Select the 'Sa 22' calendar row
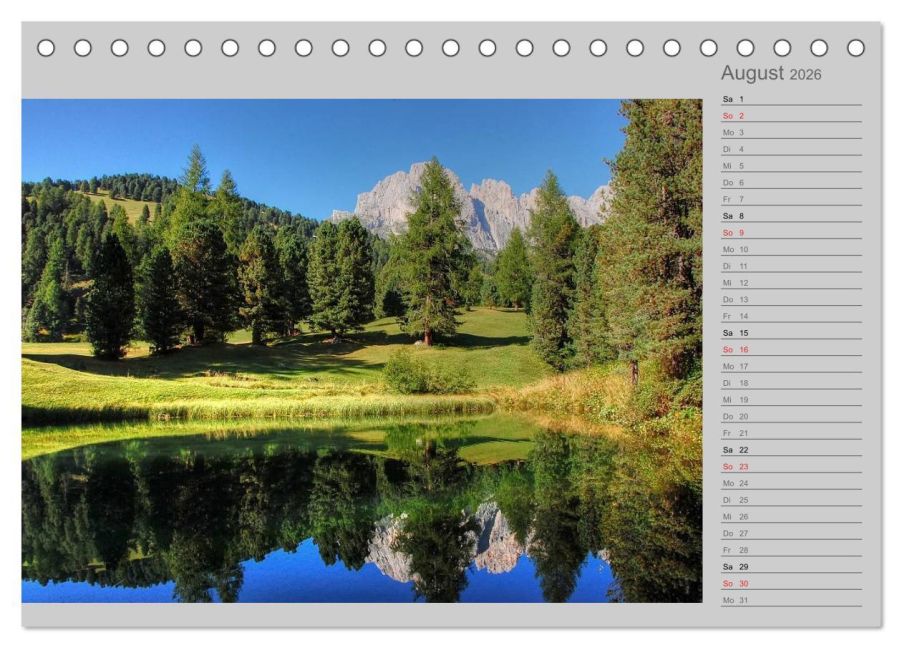Viewport: 902px width, 648px height. [x=792, y=449]
